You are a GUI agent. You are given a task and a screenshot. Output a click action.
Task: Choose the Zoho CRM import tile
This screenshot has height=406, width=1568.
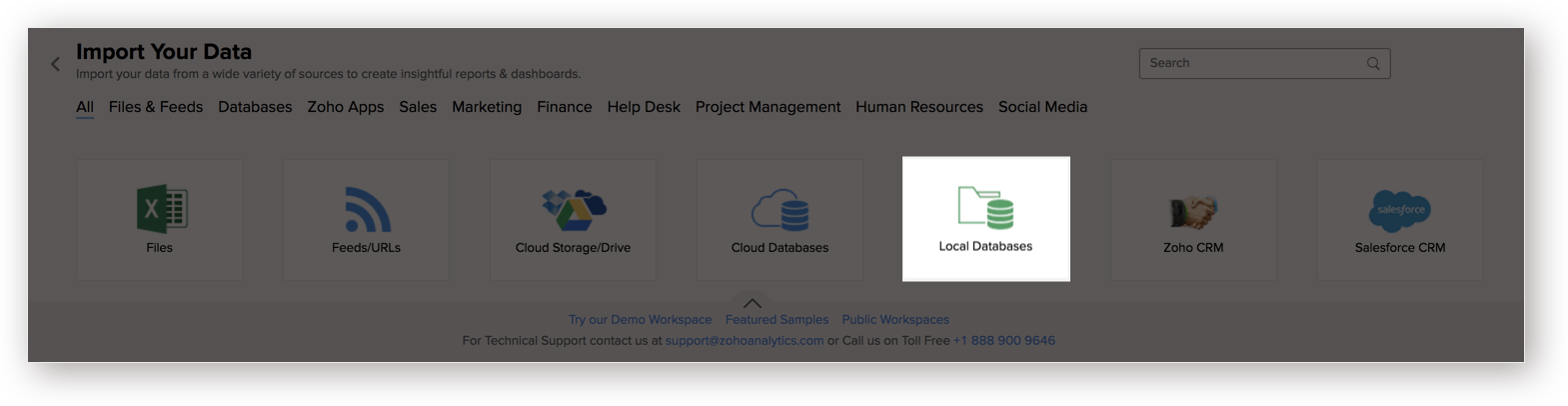[1193, 220]
